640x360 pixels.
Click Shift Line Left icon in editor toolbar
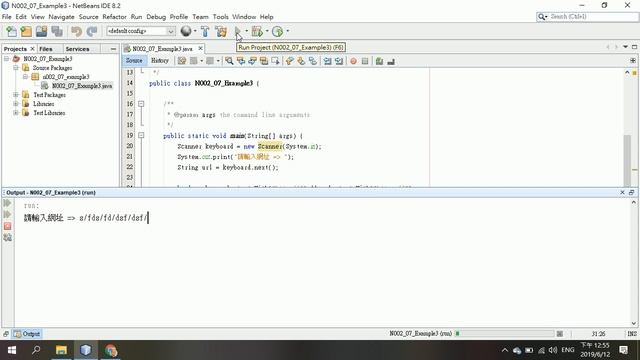[x=327, y=61]
